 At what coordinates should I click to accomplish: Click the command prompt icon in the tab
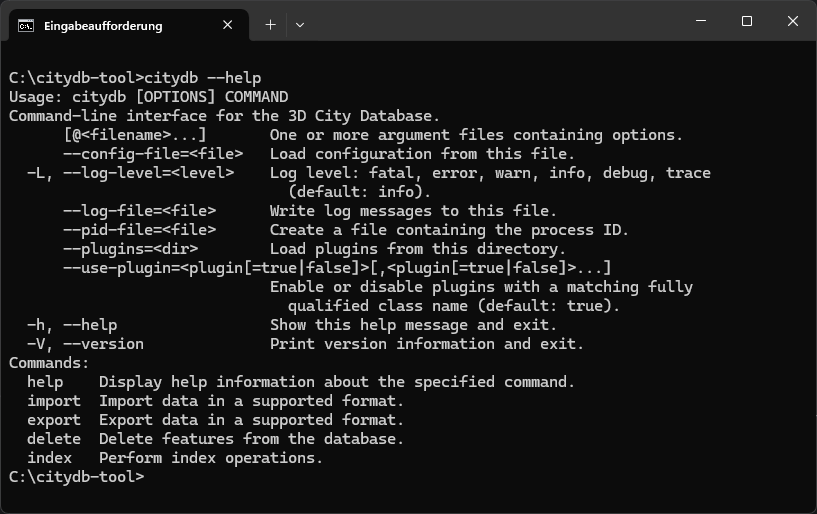click(x=26, y=26)
